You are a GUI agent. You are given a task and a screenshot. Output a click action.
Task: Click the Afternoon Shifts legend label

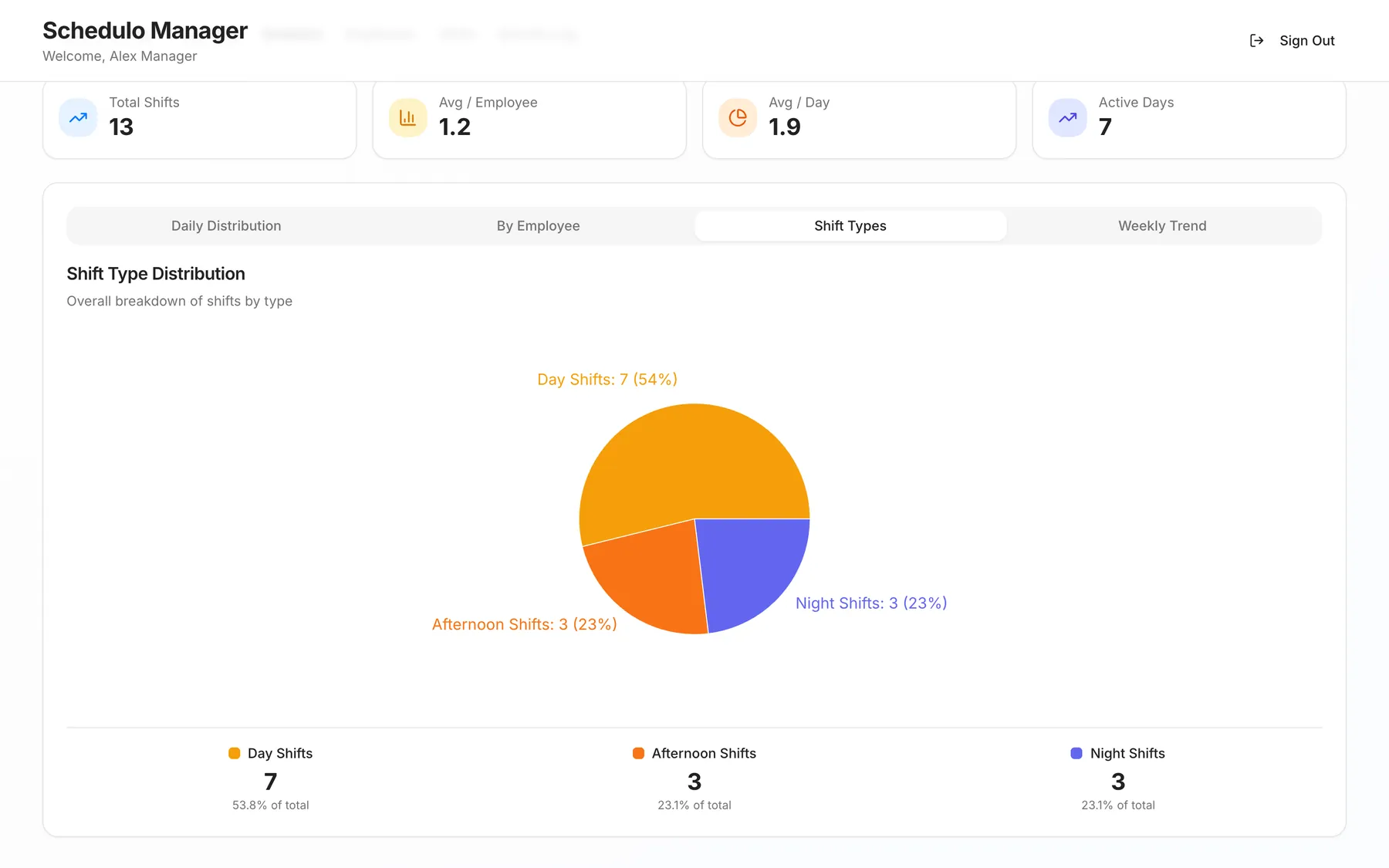pos(704,753)
